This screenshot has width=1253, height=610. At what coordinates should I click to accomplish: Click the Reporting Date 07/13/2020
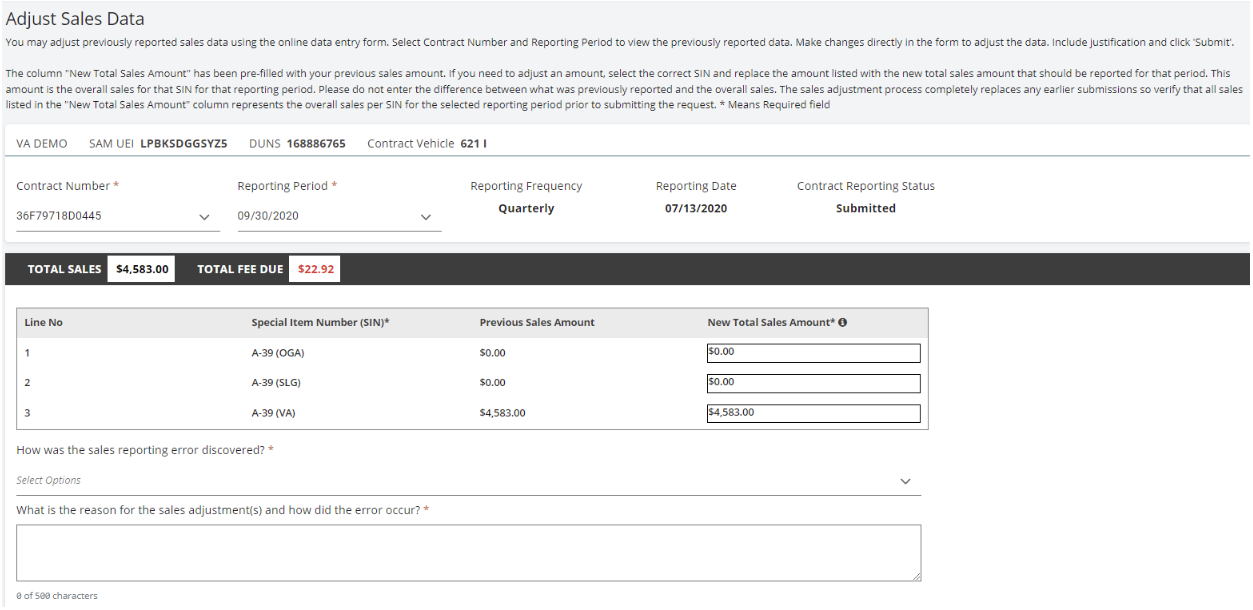tap(696, 208)
